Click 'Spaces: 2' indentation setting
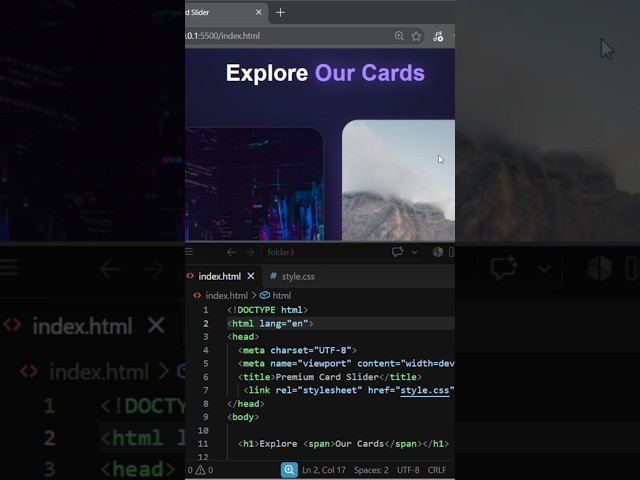Image resolution: width=640 pixels, height=480 pixels. pyautogui.click(x=371, y=470)
